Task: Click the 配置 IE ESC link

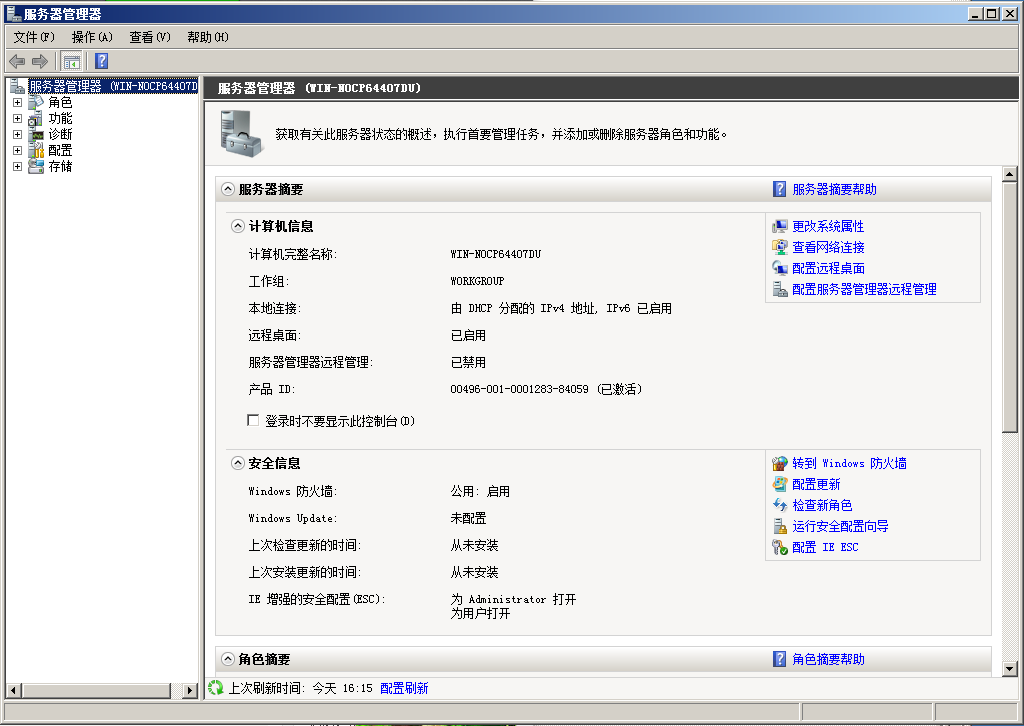Action: point(825,547)
